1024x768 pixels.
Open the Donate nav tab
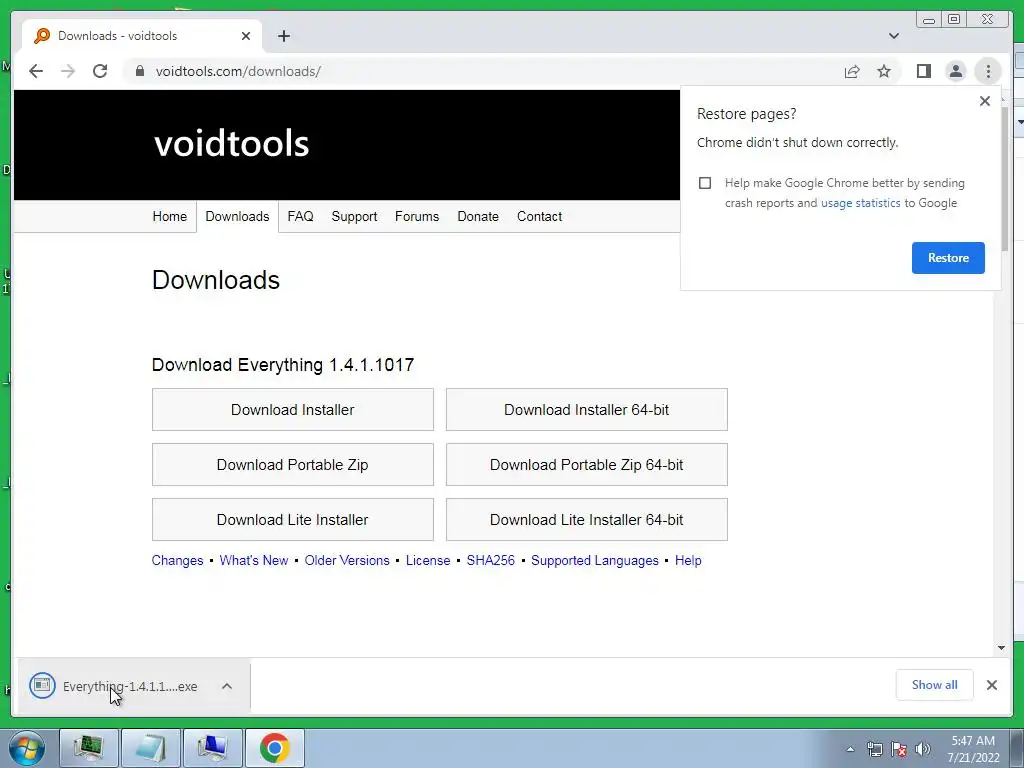[477, 216]
